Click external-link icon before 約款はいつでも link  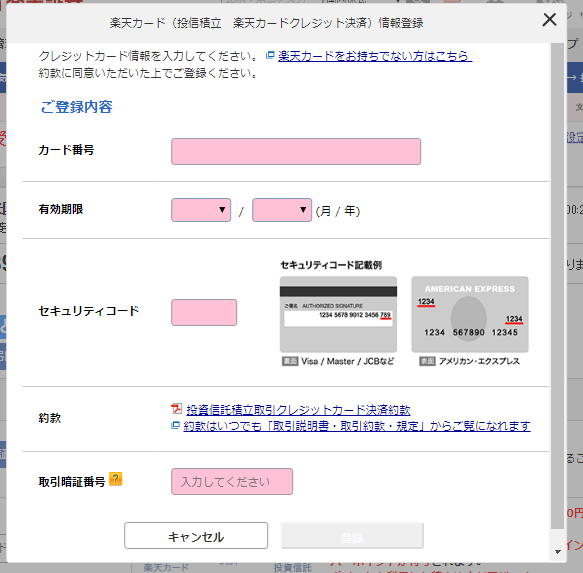point(175,425)
